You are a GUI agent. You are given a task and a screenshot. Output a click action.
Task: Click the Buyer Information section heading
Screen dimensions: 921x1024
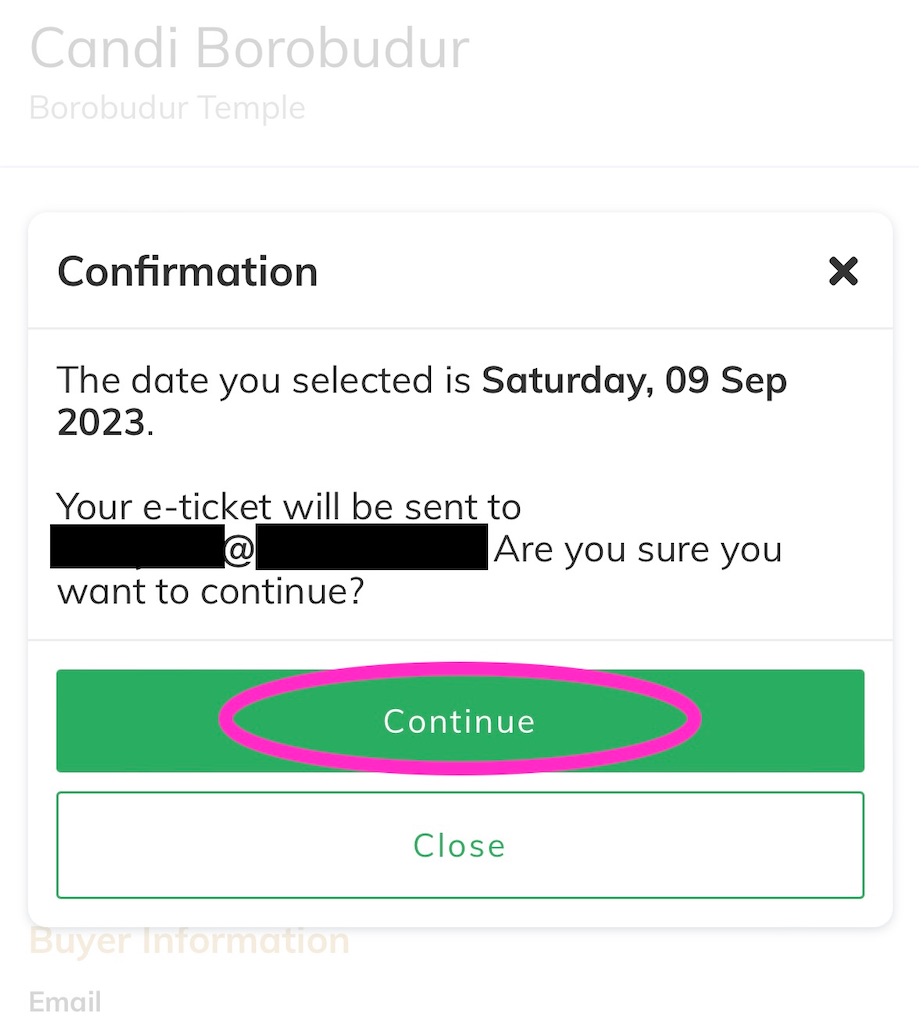point(189,941)
